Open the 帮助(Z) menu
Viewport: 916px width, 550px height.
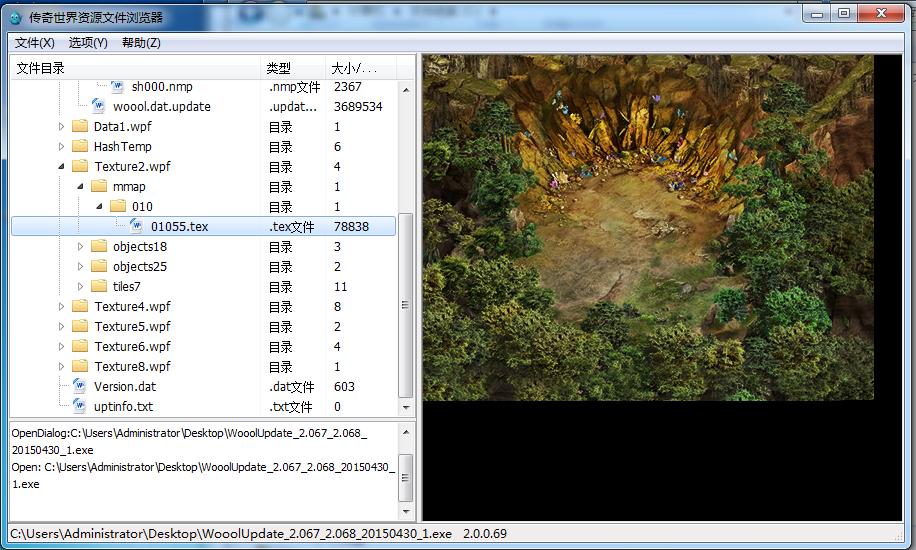tap(141, 43)
